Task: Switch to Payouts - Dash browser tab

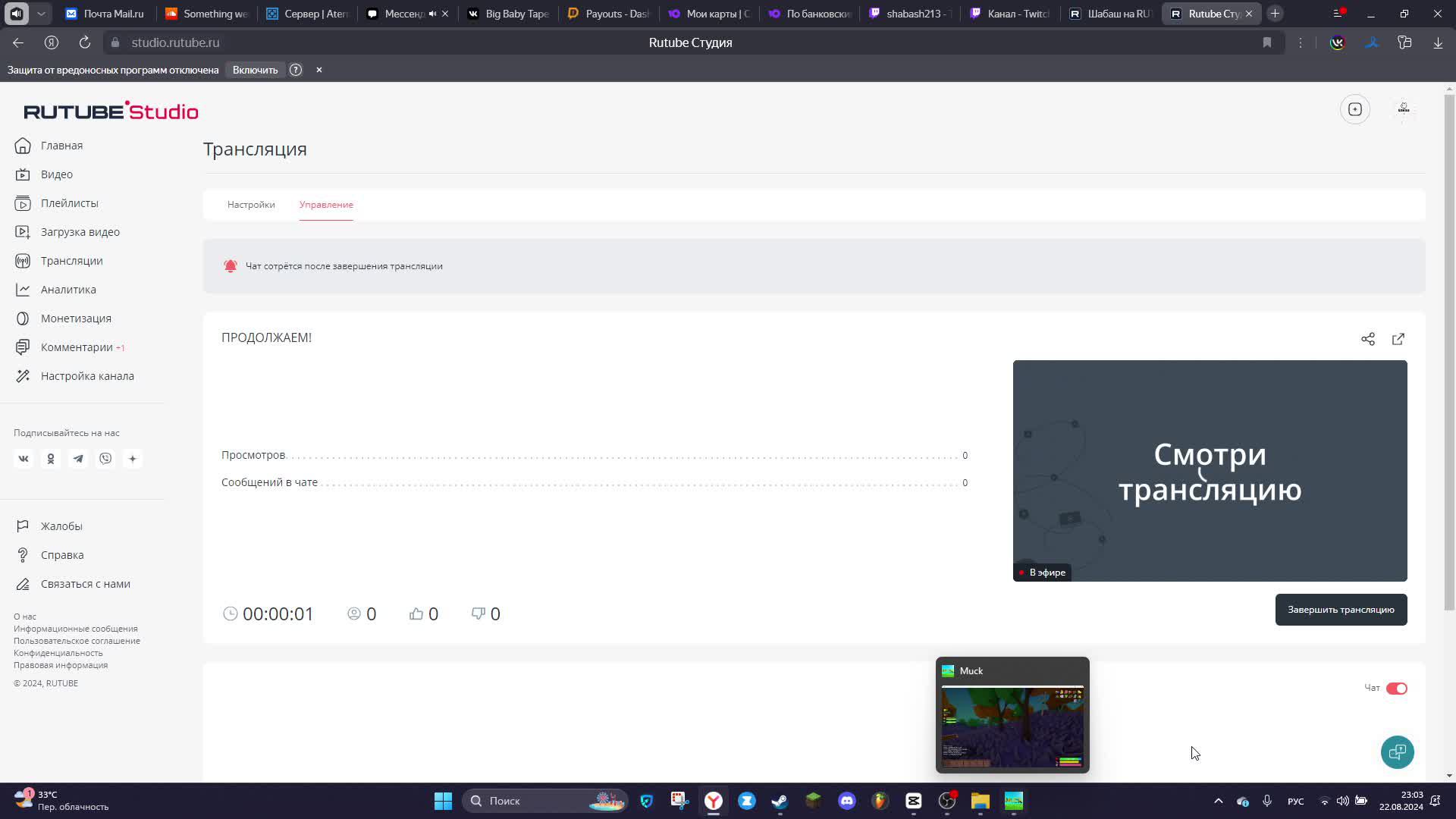Action: coord(609,14)
